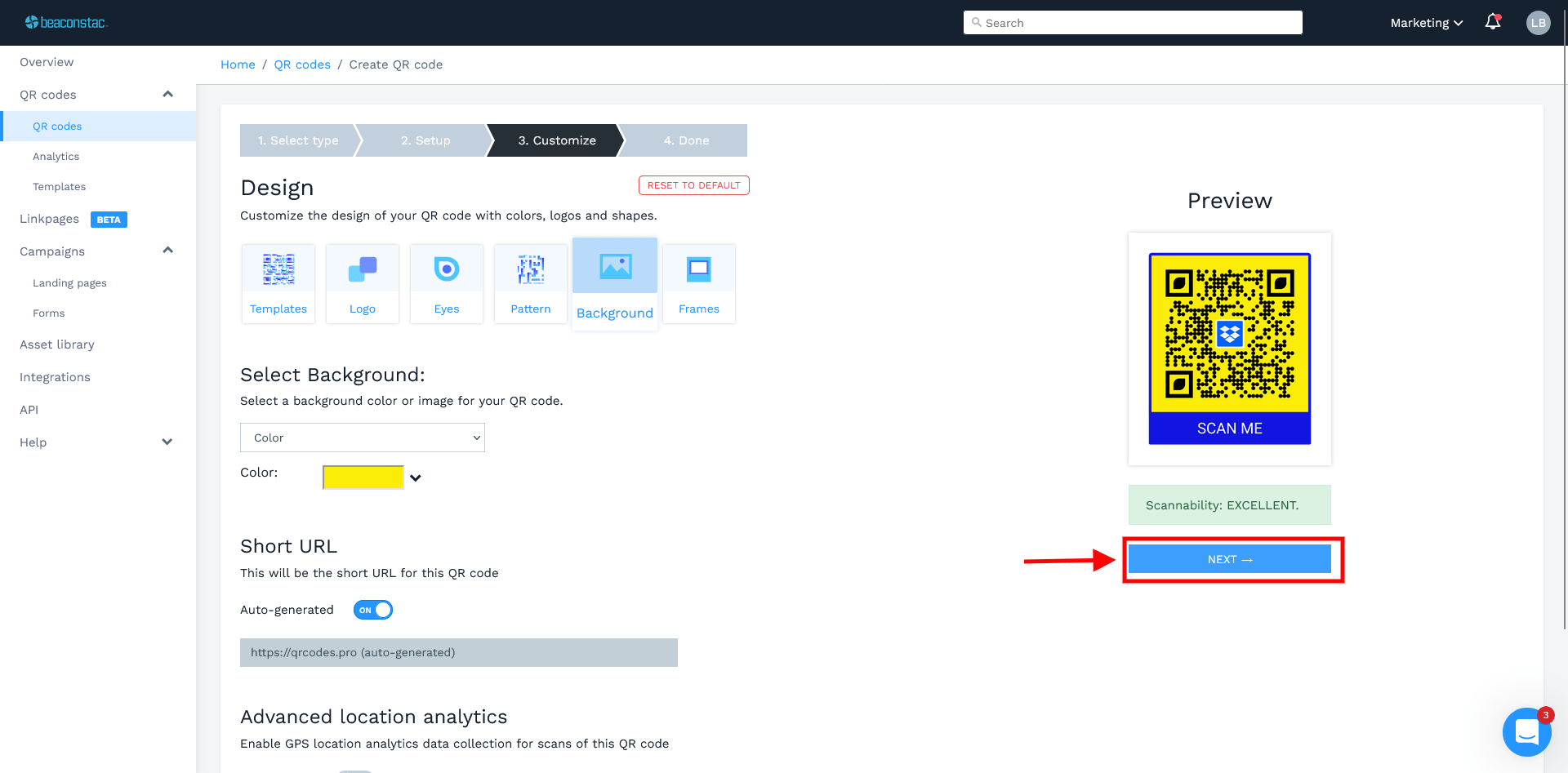Click the notification bell icon
1568x773 pixels.
click(1493, 22)
